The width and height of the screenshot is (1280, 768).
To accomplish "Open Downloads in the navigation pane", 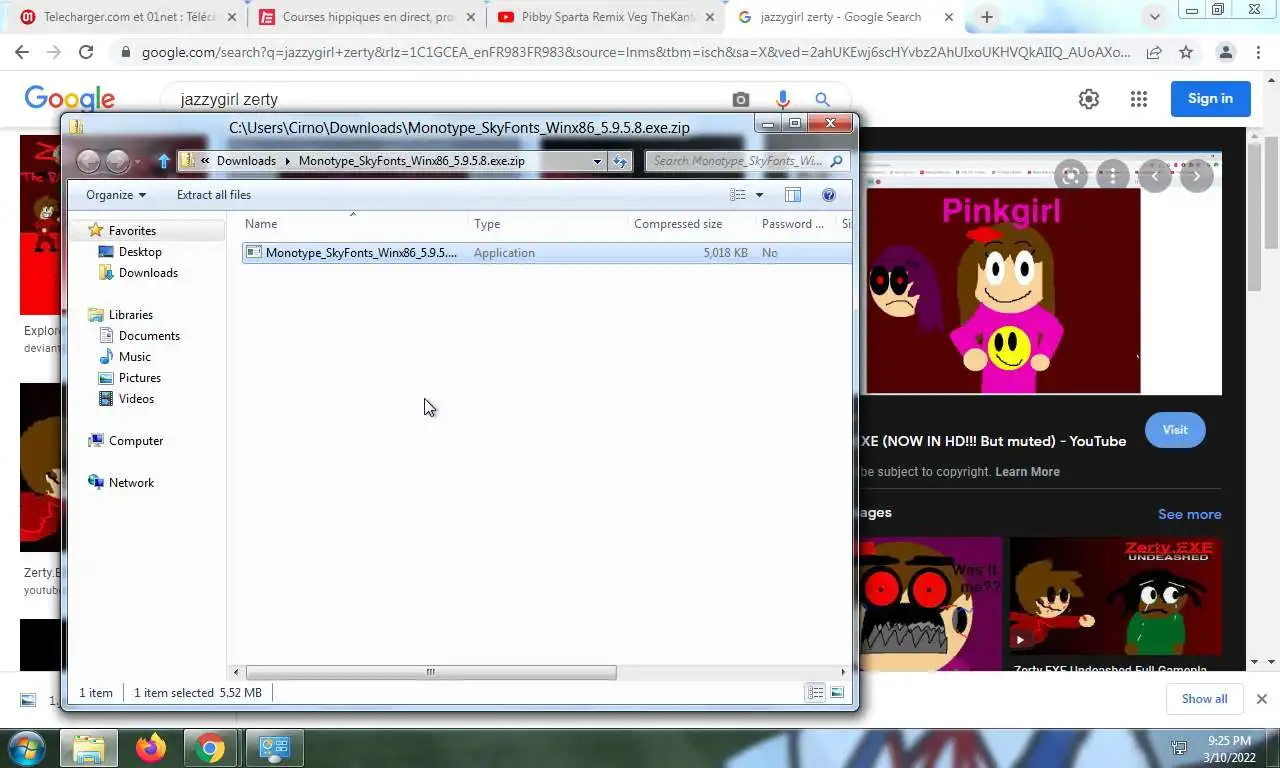I will [x=148, y=273].
